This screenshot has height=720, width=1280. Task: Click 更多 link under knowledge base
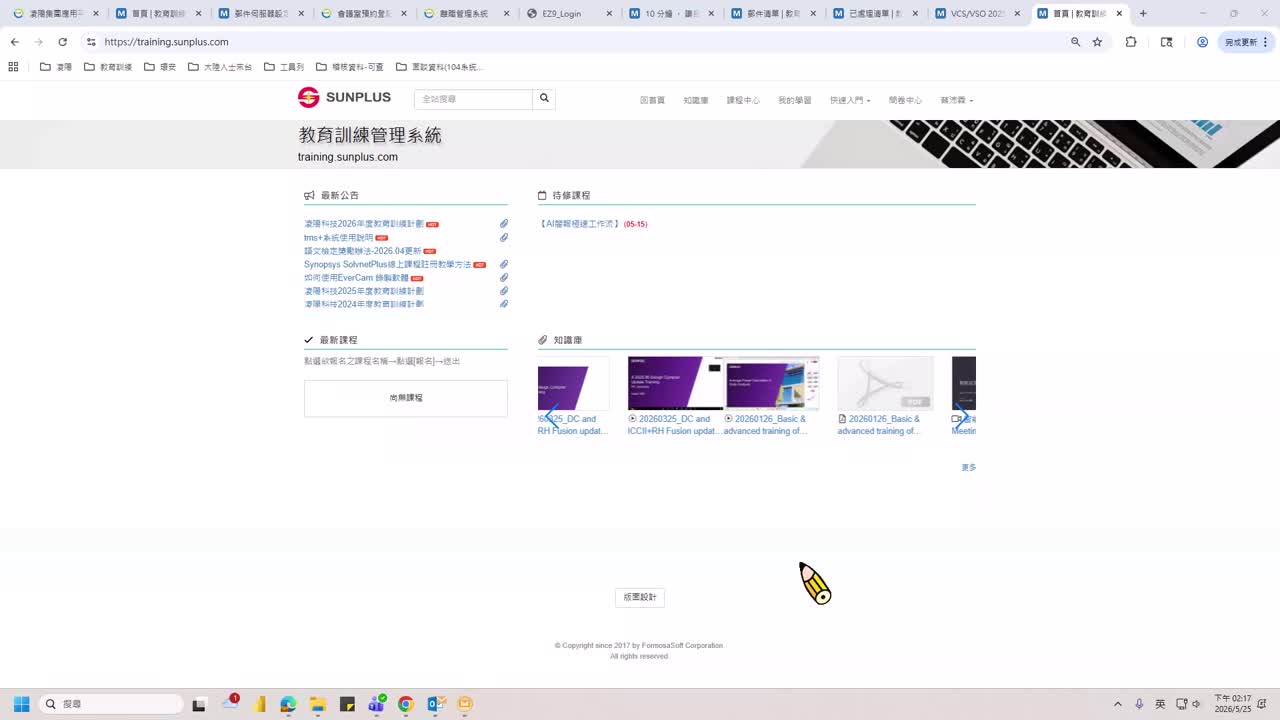pyautogui.click(x=968, y=467)
